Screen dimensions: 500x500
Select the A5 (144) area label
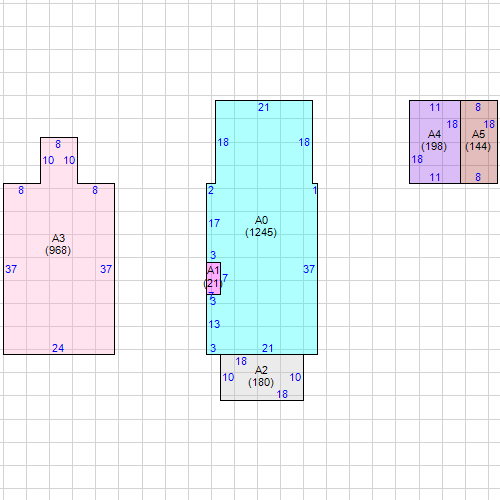pos(478,140)
